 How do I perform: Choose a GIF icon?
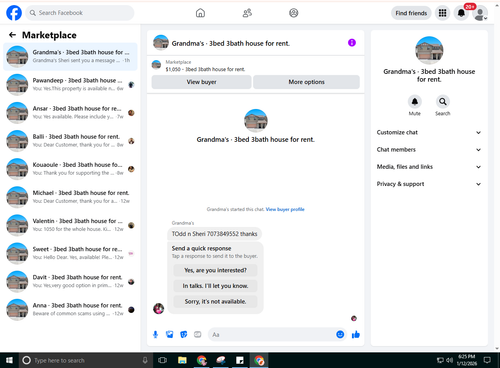point(198,334)
